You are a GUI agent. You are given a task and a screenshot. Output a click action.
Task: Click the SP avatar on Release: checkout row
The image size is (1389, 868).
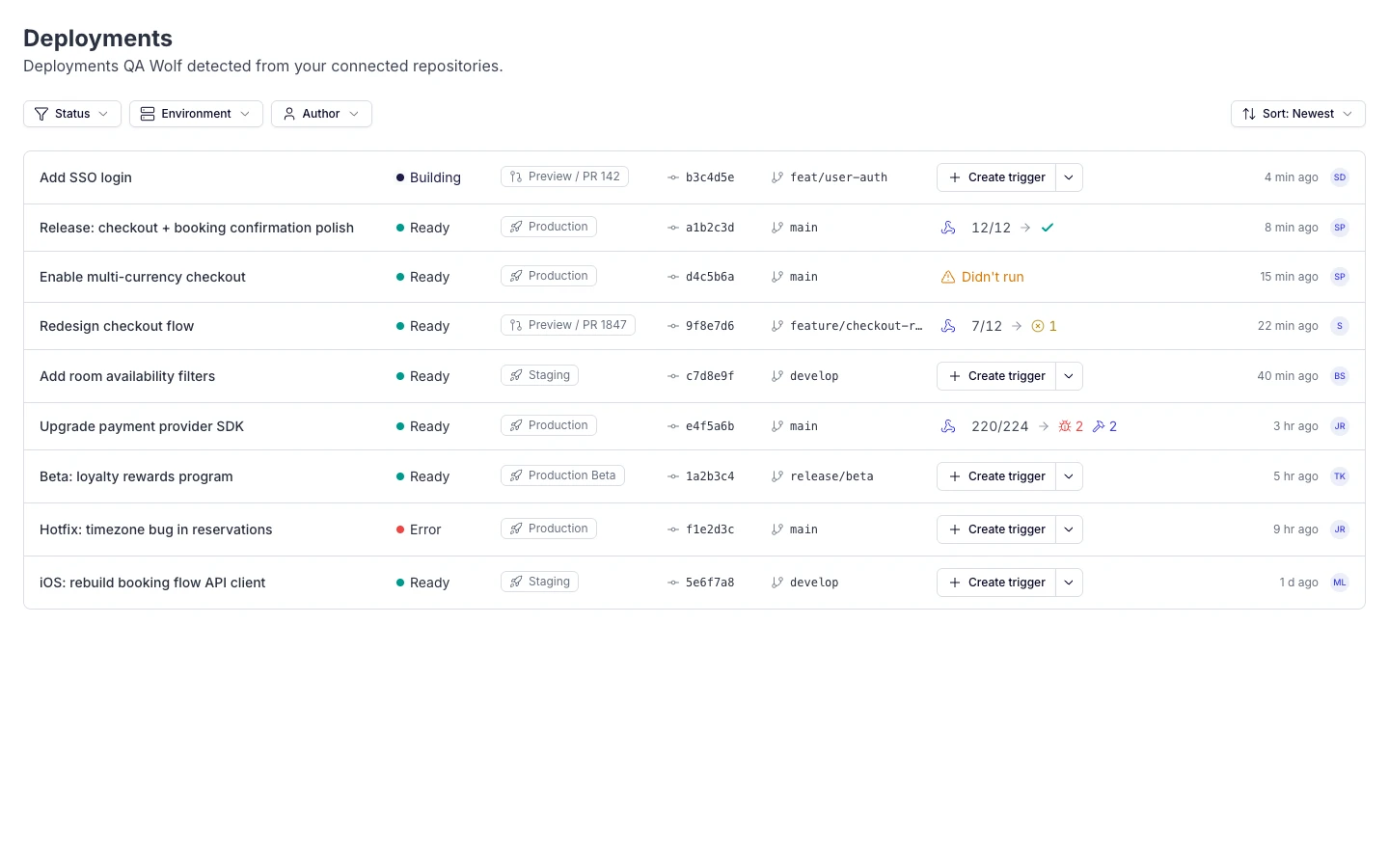tap(1340, 228)
